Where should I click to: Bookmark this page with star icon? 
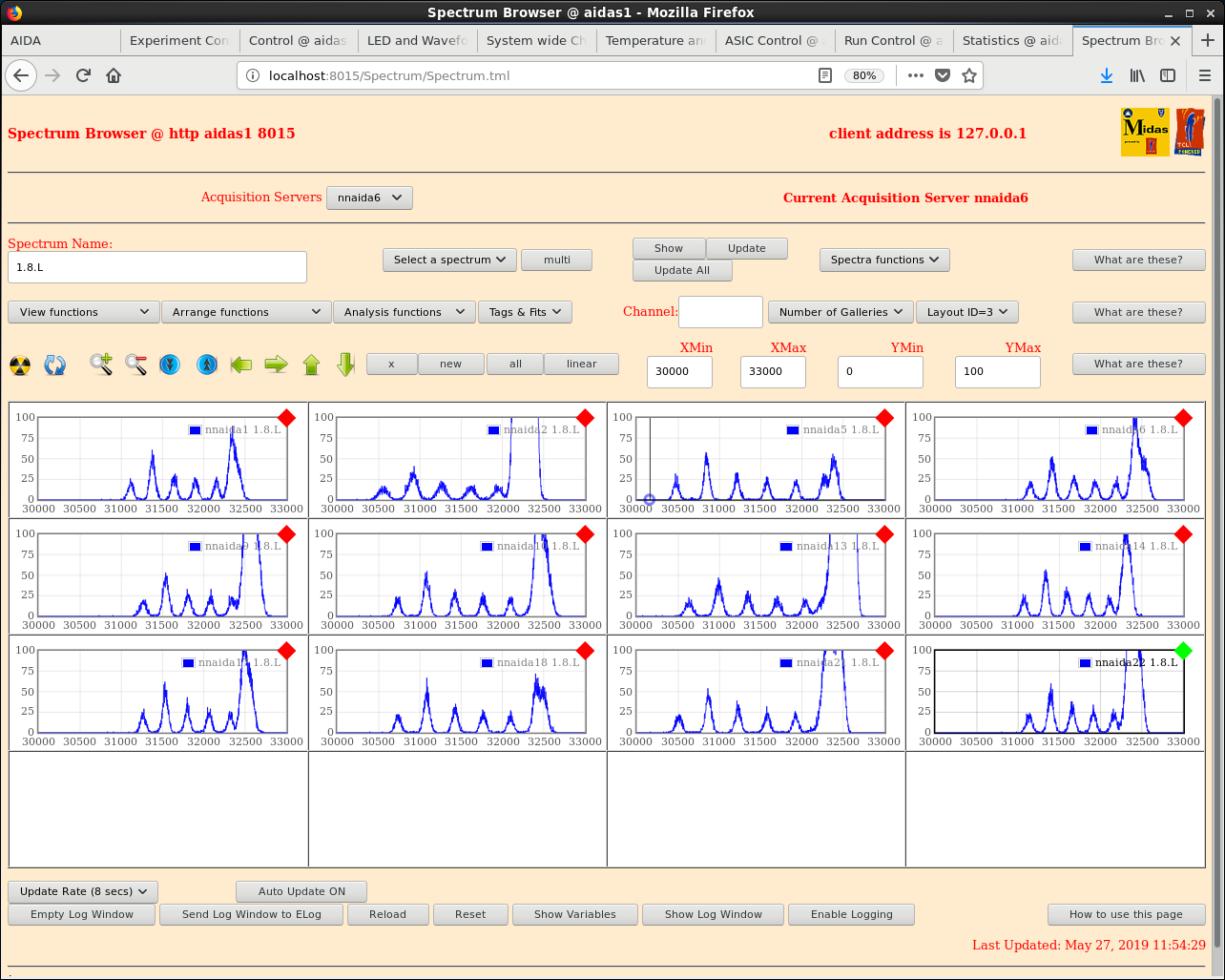969,75
